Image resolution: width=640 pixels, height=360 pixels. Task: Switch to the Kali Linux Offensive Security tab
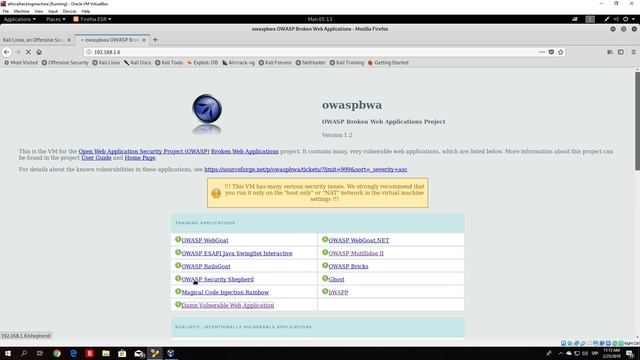[x=33, y=40]
